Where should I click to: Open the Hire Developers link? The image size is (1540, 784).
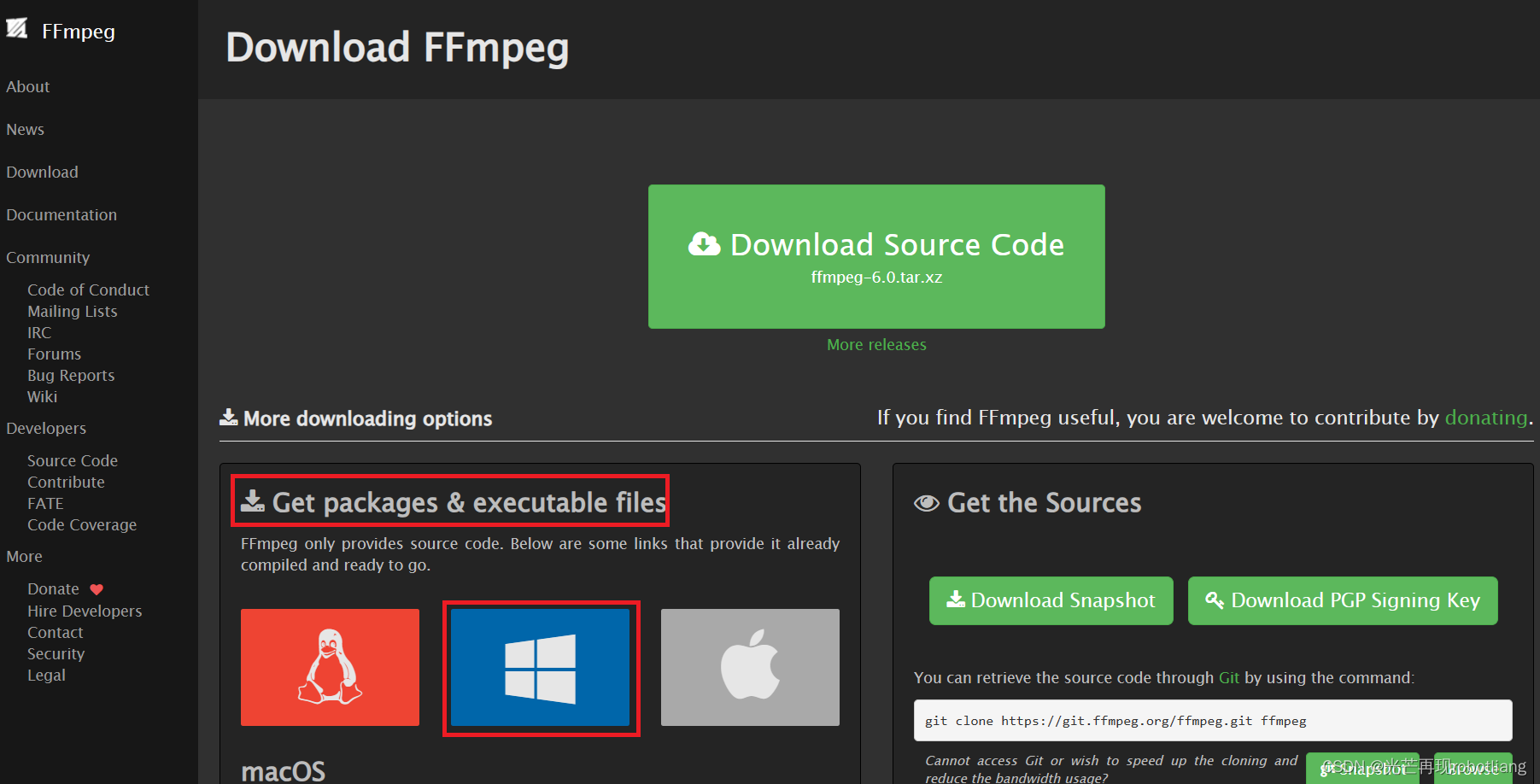pos(85,611)
